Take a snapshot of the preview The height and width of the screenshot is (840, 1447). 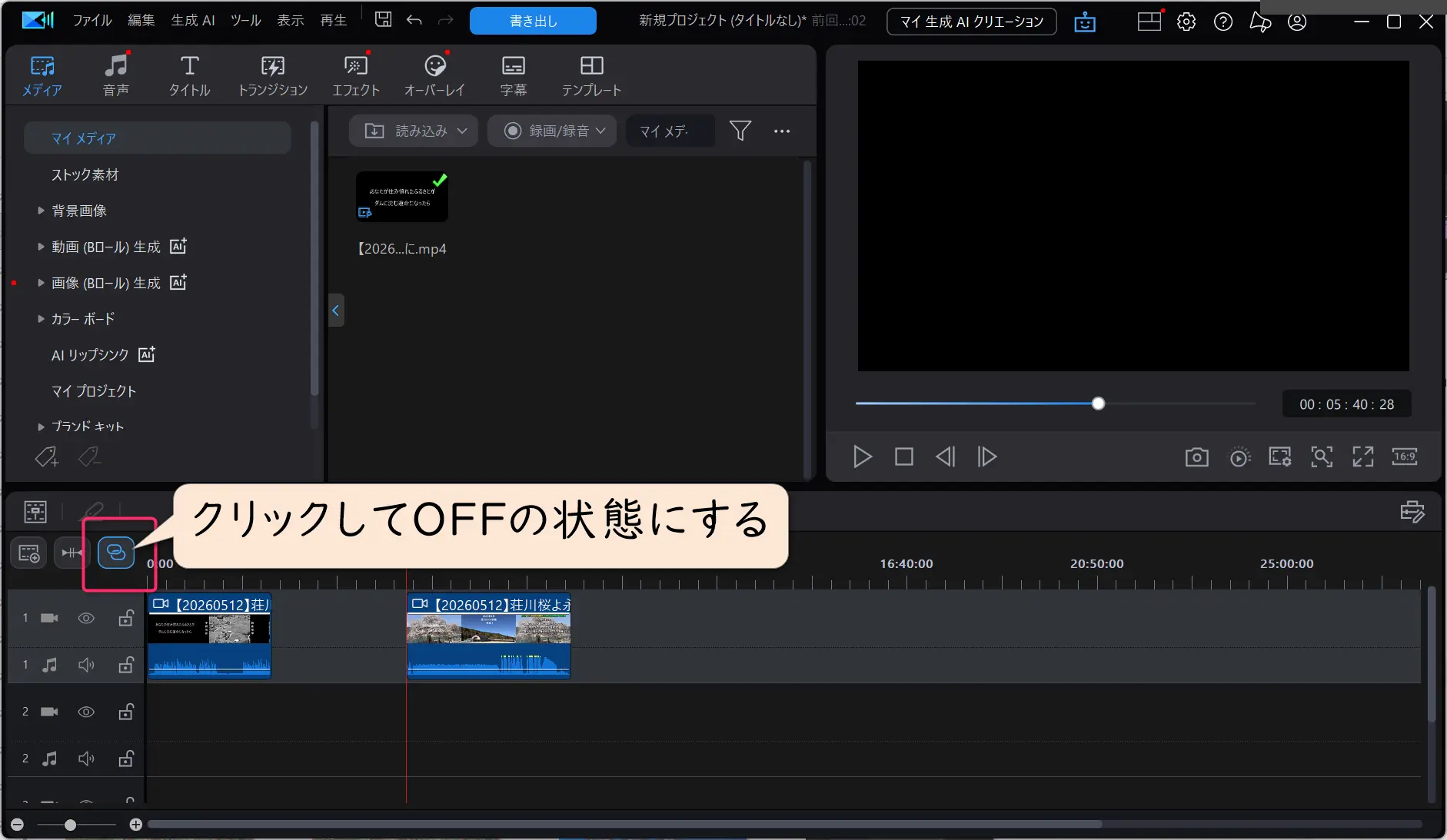(x=1197, y=457)
